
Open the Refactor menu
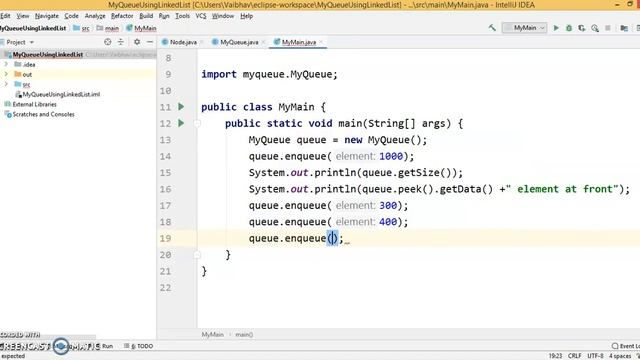coord(122,16)
